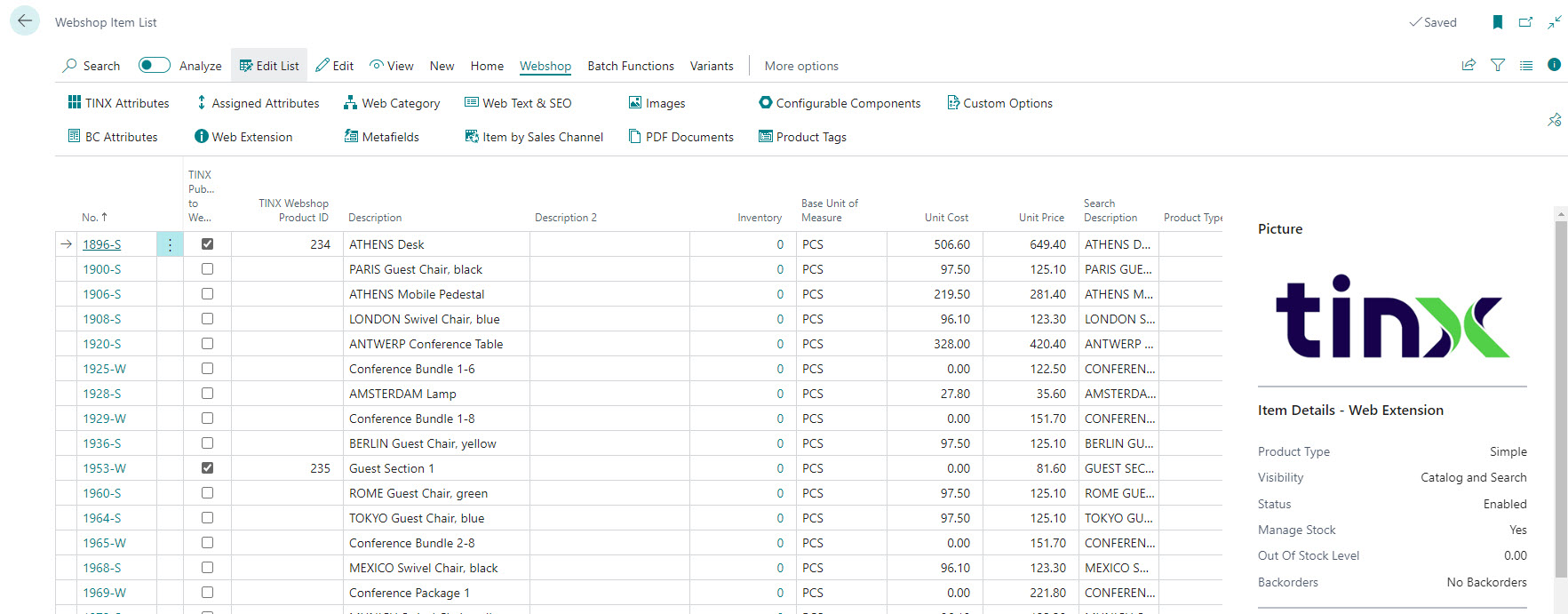
Task: Click the FactBox vertical scrollbar
Action: click(1561, 400)
